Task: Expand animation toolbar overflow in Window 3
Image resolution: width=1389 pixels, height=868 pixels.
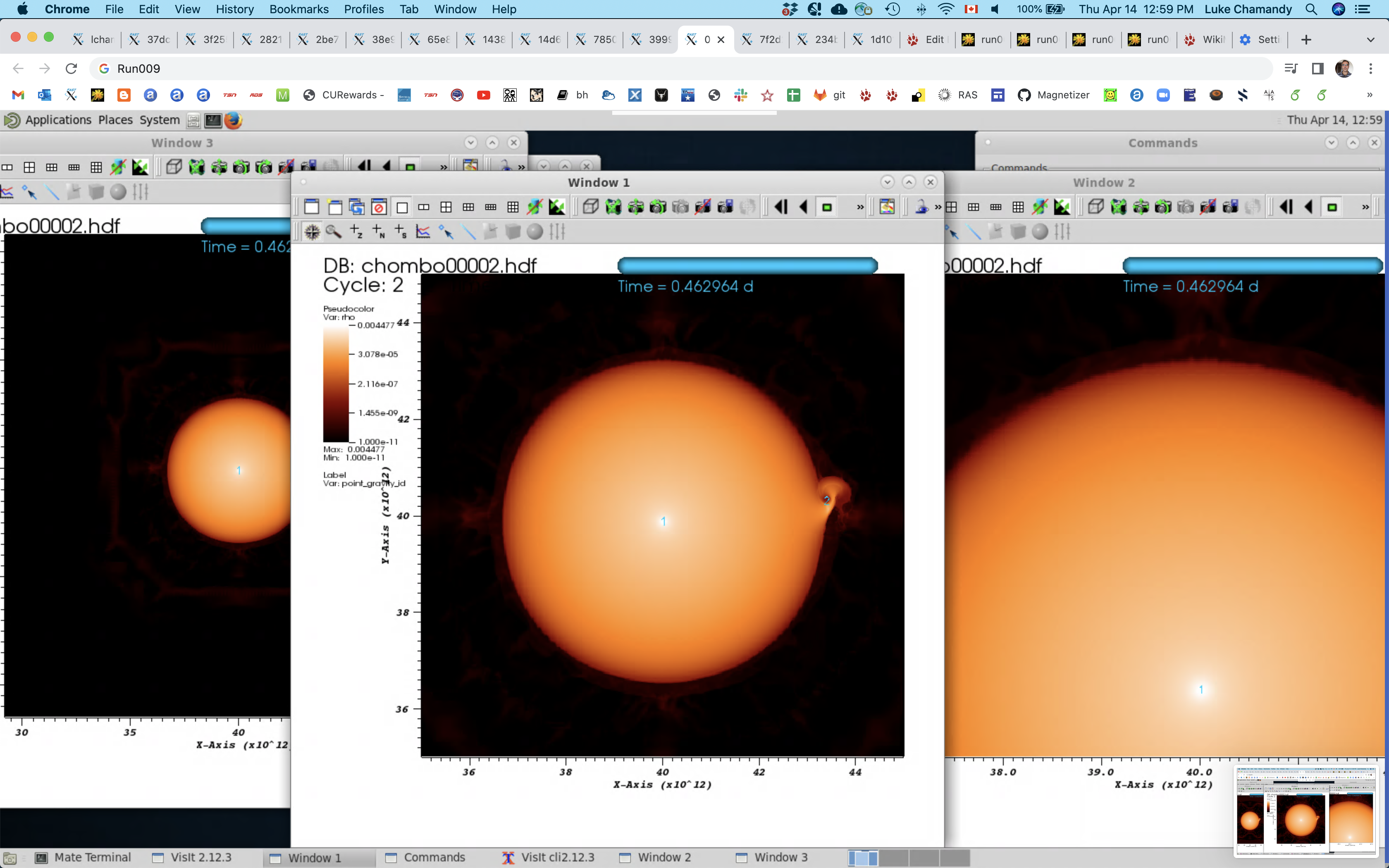Action: pos(443,168)
